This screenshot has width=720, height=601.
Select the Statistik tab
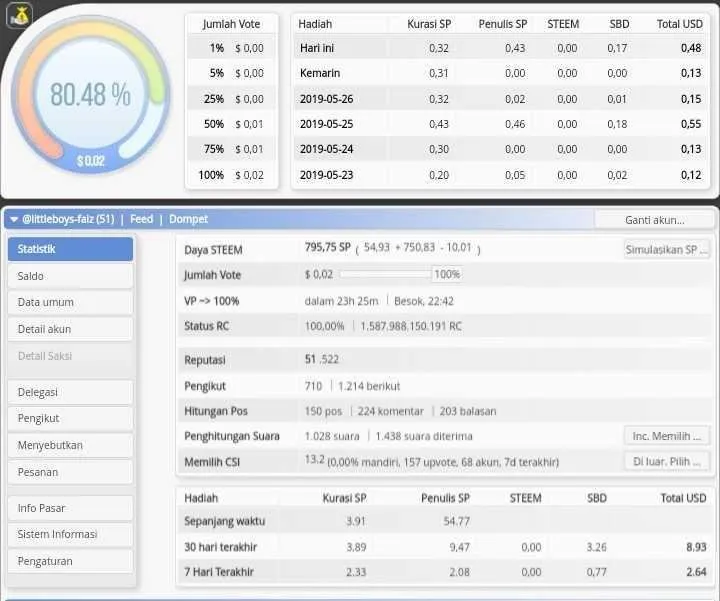pos(70,249)
